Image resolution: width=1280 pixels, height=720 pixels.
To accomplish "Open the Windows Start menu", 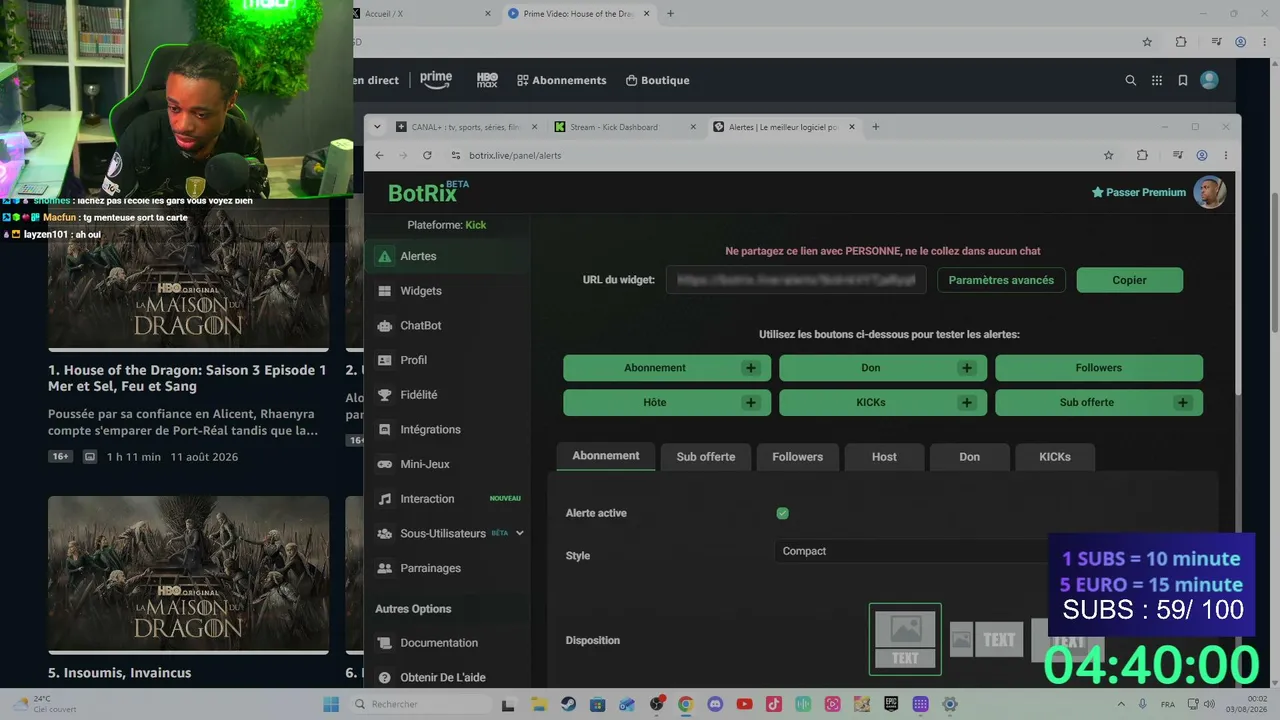I will tap(331, 704).
